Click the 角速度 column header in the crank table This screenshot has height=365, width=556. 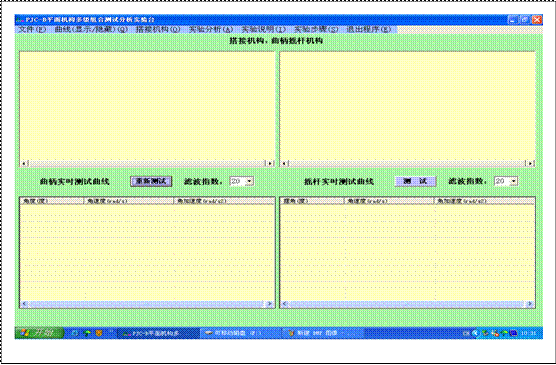pos(129,201)
